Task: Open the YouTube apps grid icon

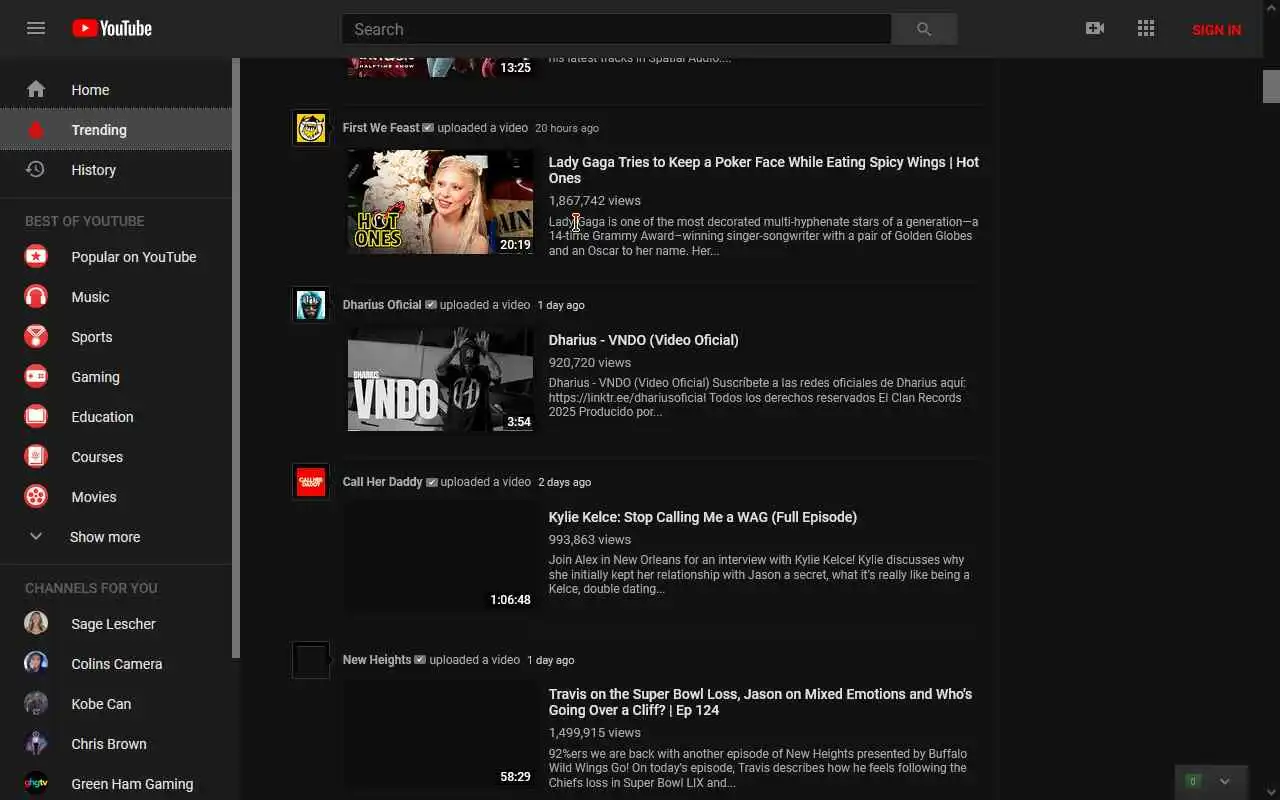Action: pos(1146,29)
